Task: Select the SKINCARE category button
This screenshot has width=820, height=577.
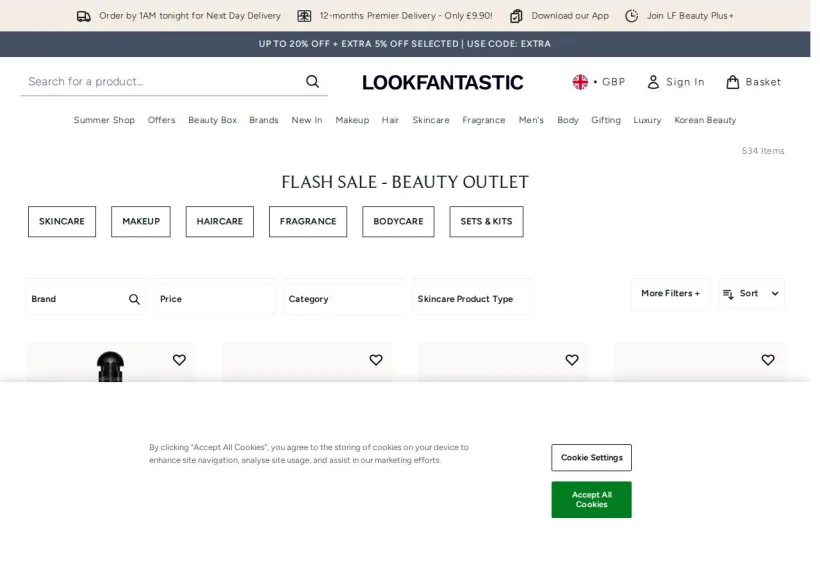Action: [62, 221]
